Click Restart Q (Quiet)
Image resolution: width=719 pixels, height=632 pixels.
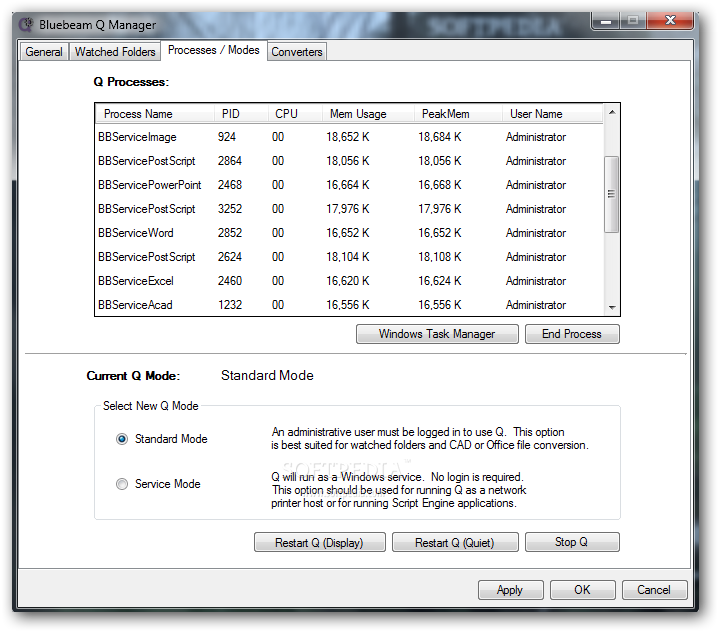click(455, 542)
